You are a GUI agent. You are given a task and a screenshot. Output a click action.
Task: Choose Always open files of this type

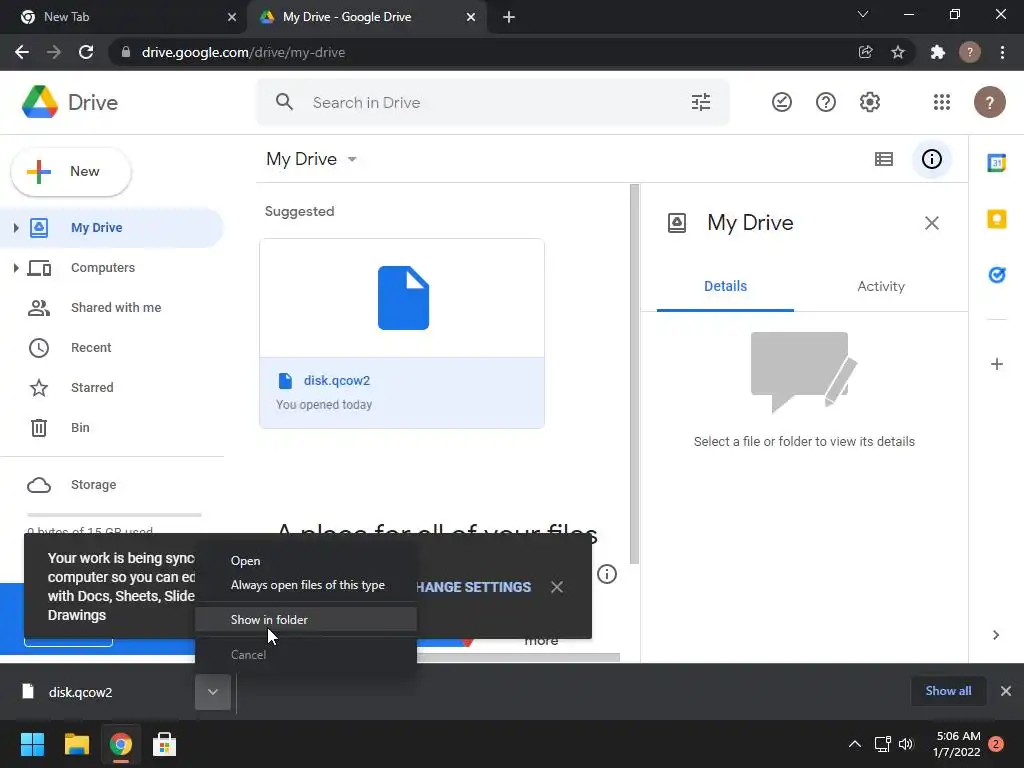point(306,585)
